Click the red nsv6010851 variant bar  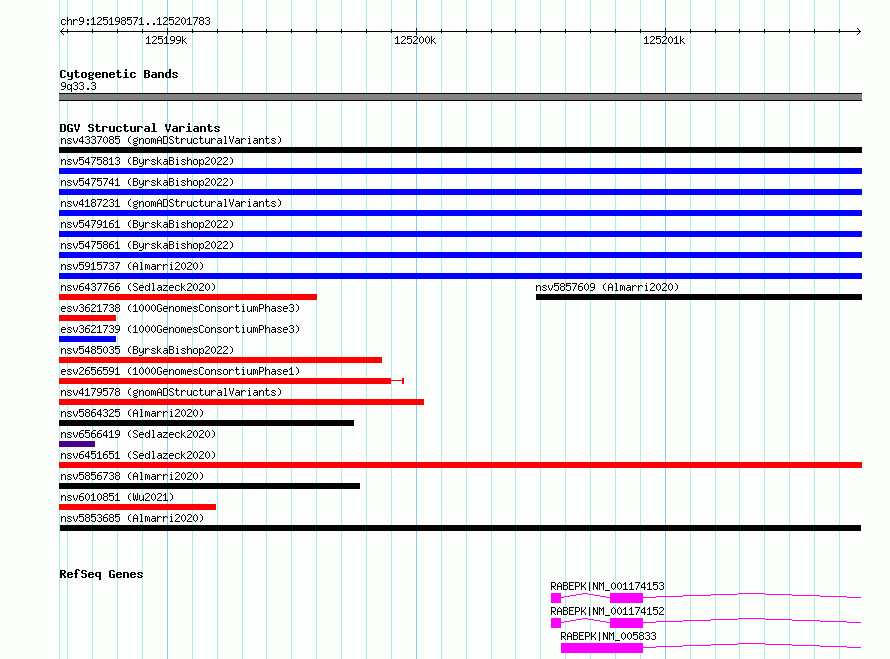[137, 507]
